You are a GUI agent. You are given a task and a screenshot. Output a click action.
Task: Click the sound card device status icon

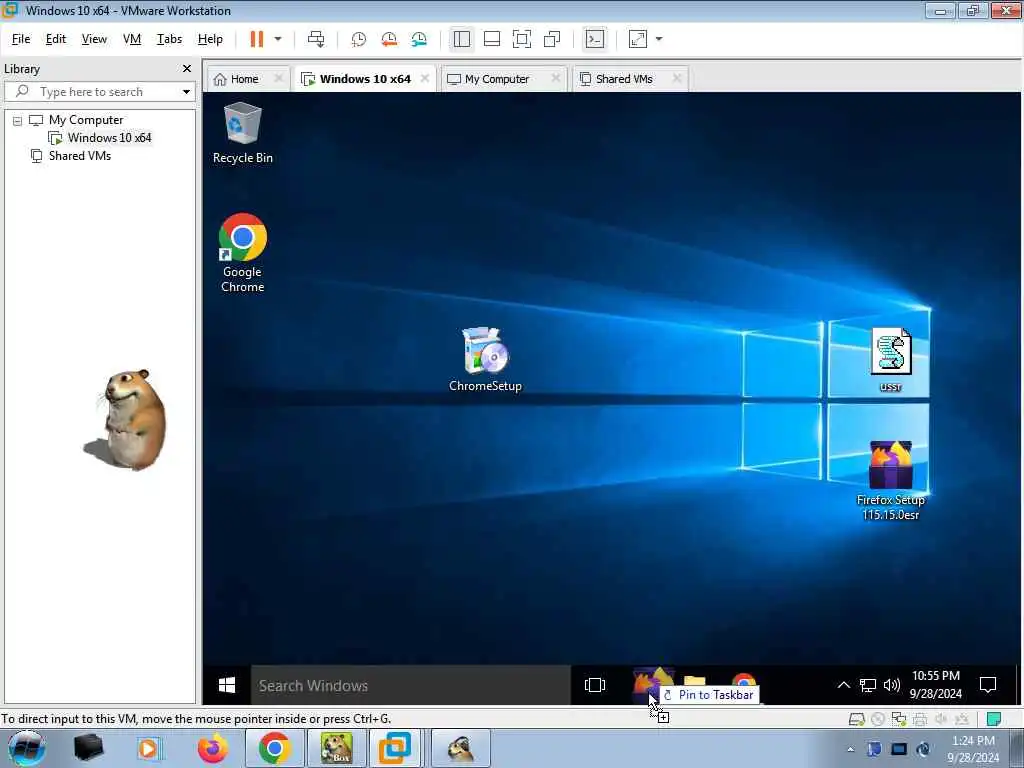tap(941, 720)
